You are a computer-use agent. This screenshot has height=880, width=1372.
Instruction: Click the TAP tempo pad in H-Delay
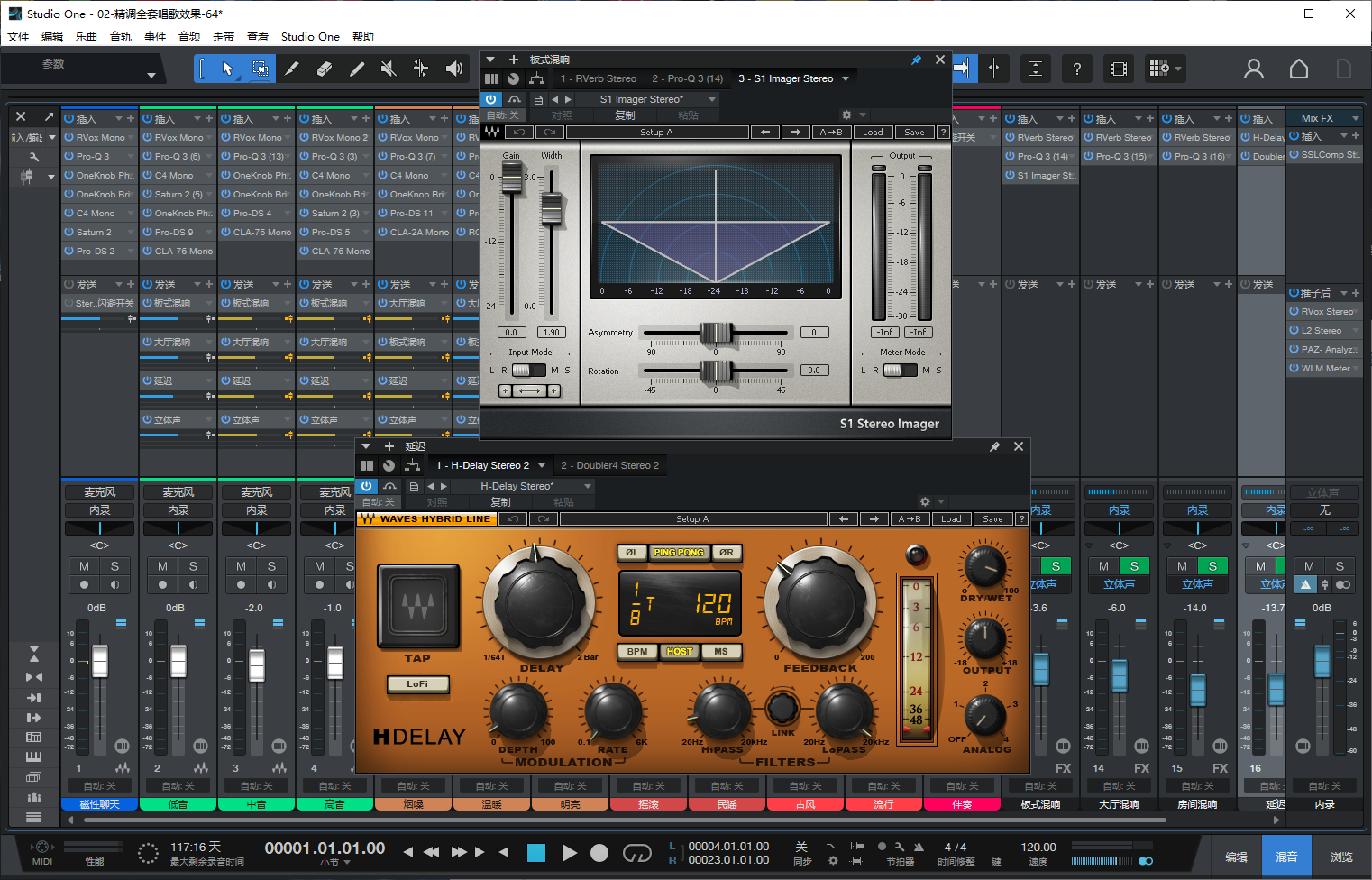[x=417, y=606]
